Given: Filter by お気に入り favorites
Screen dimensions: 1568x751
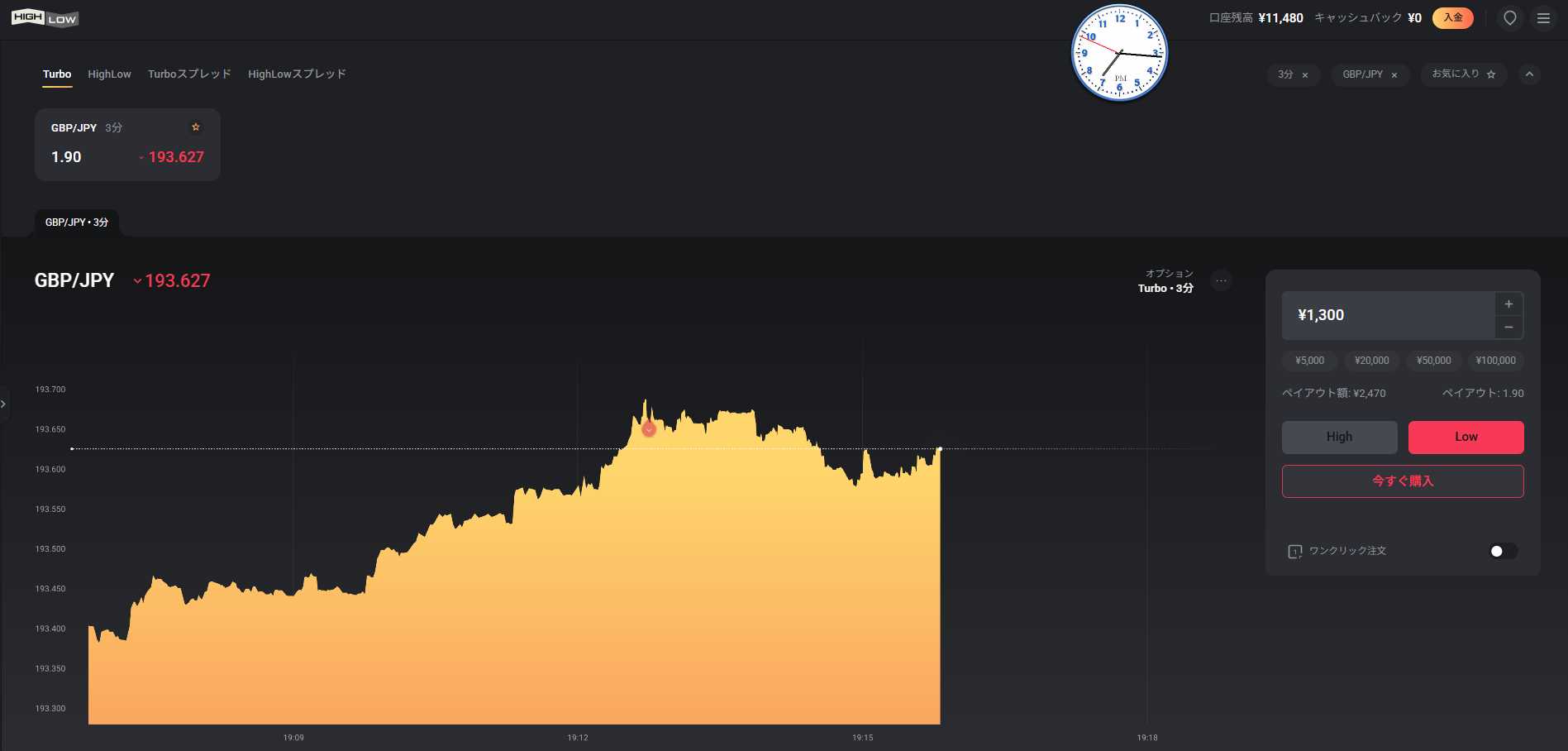Looking at the screenshot, I should click(1463, 74).
